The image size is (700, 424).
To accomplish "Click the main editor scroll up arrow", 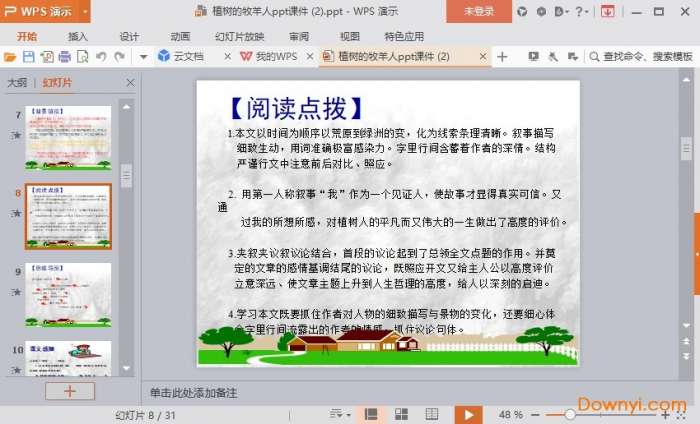I will [x=686, y=80].
